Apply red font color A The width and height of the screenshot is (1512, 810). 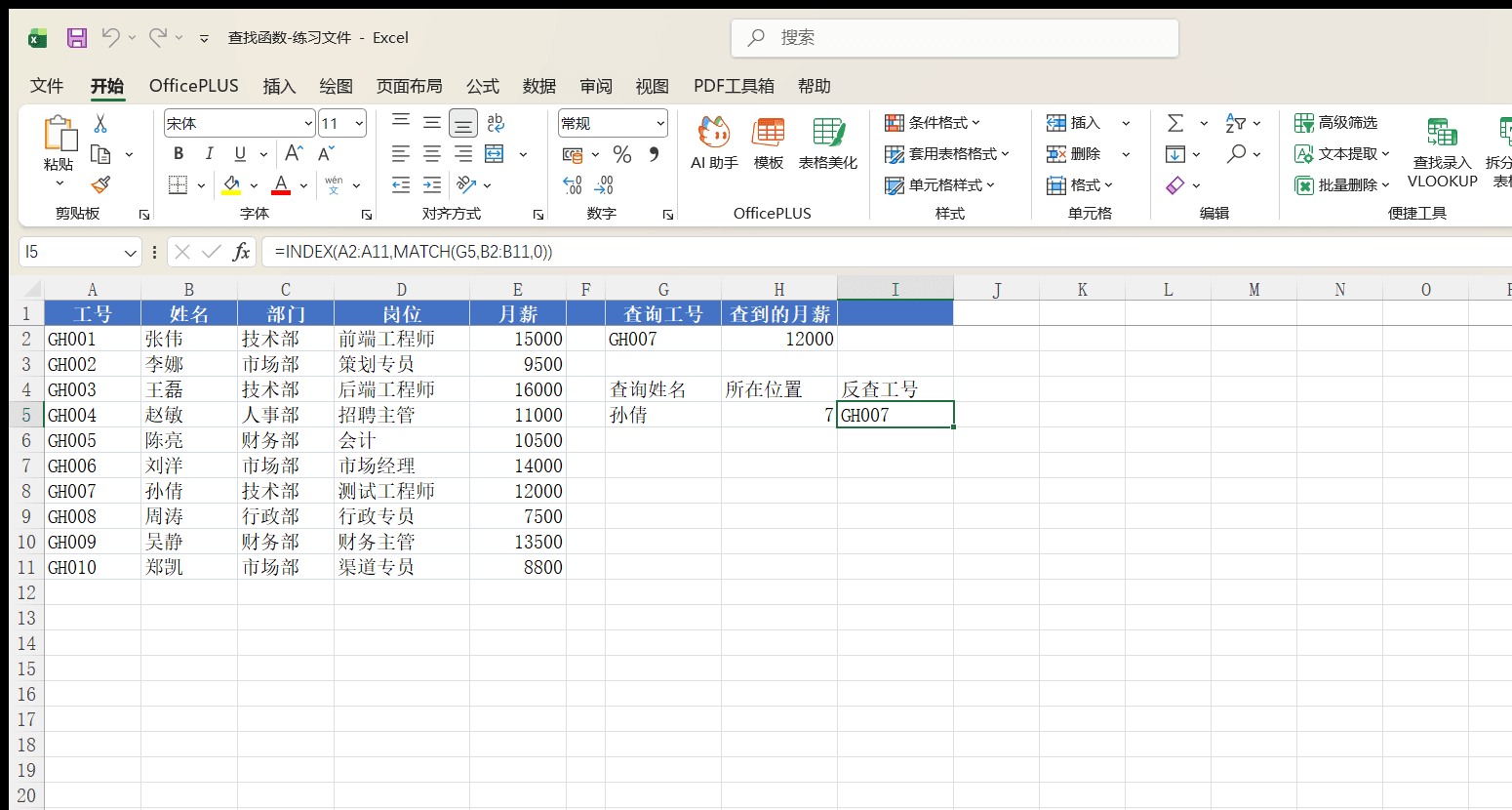point(281,184)
